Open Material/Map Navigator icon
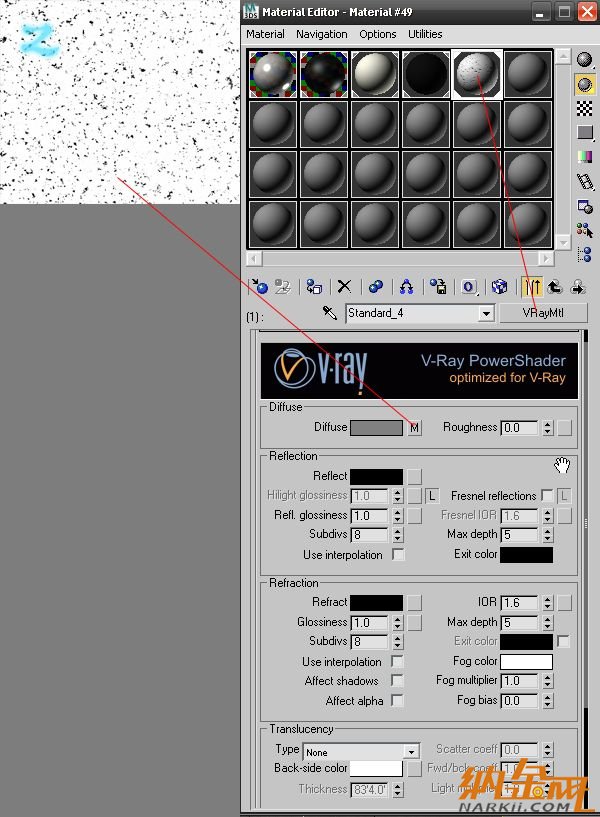 tap(585, 254)
